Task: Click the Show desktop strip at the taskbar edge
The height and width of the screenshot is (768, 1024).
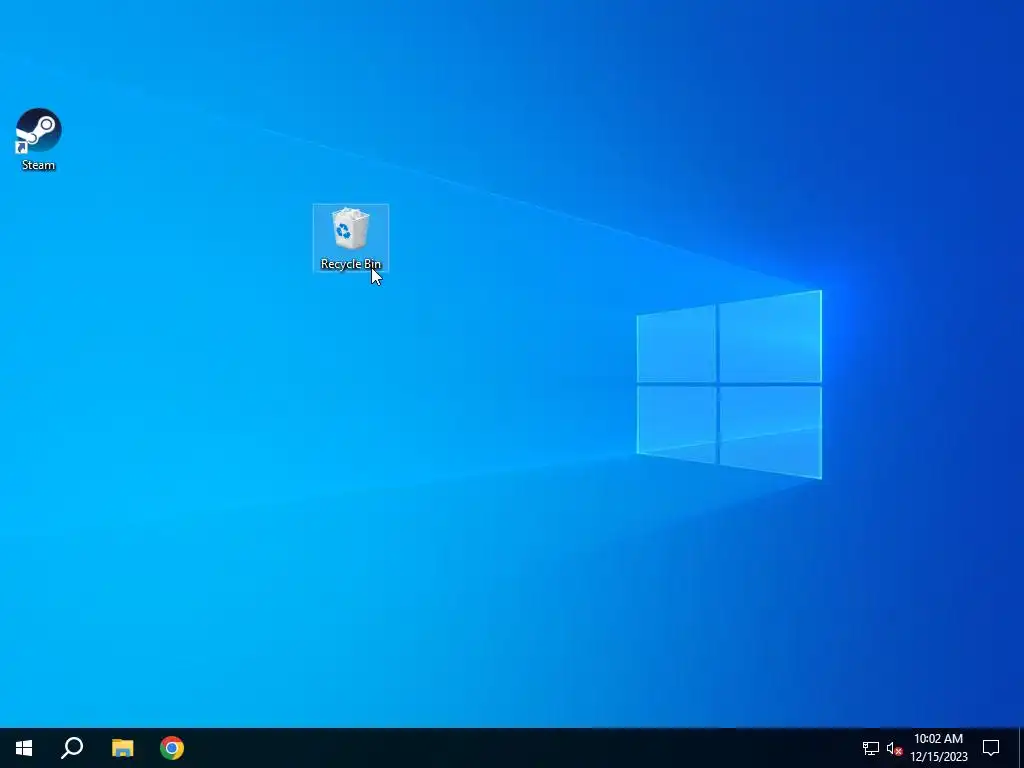Action: pos(1021,748)
